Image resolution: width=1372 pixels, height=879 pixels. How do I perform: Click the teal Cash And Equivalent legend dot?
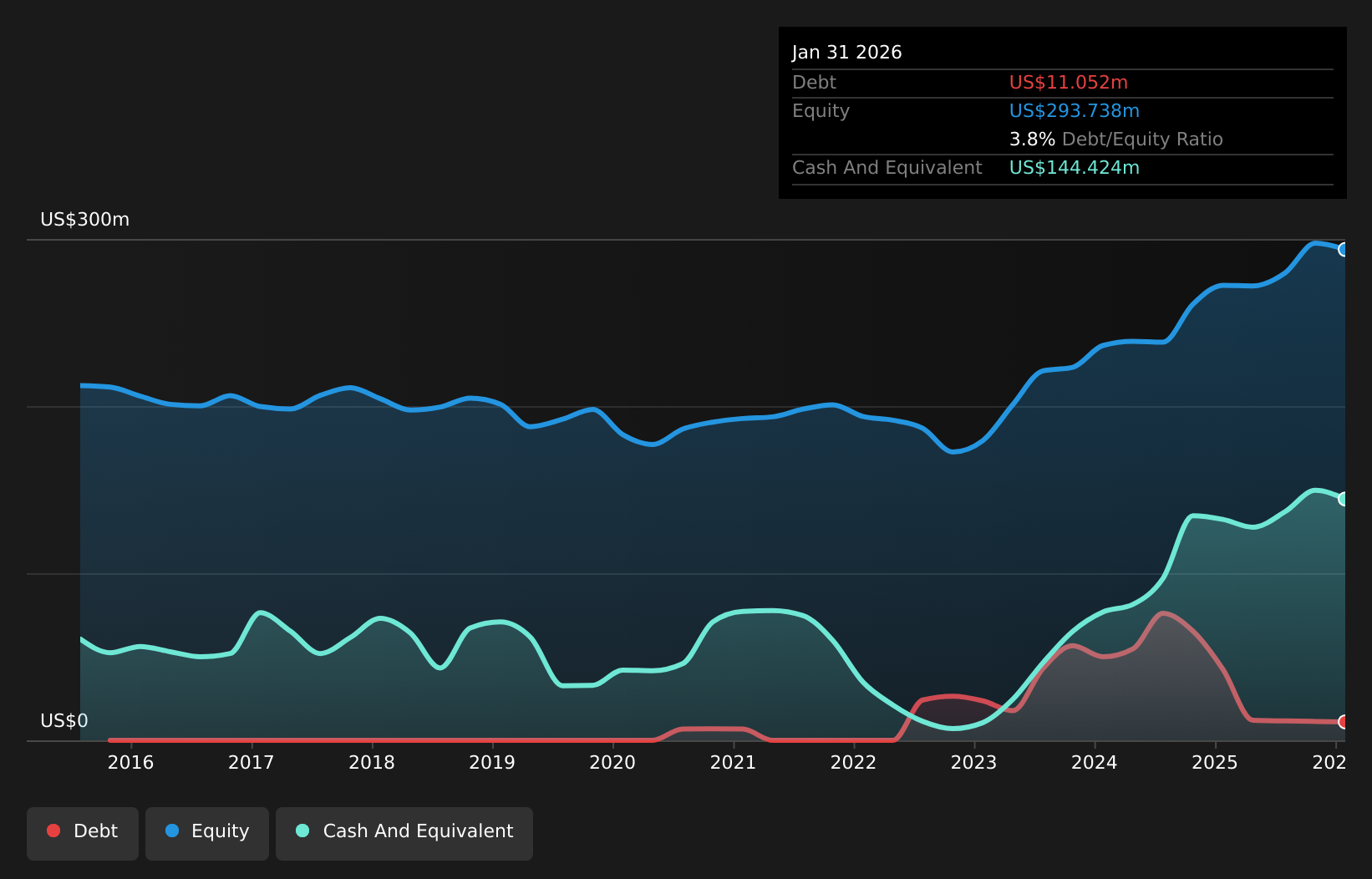tap(302, 831)
